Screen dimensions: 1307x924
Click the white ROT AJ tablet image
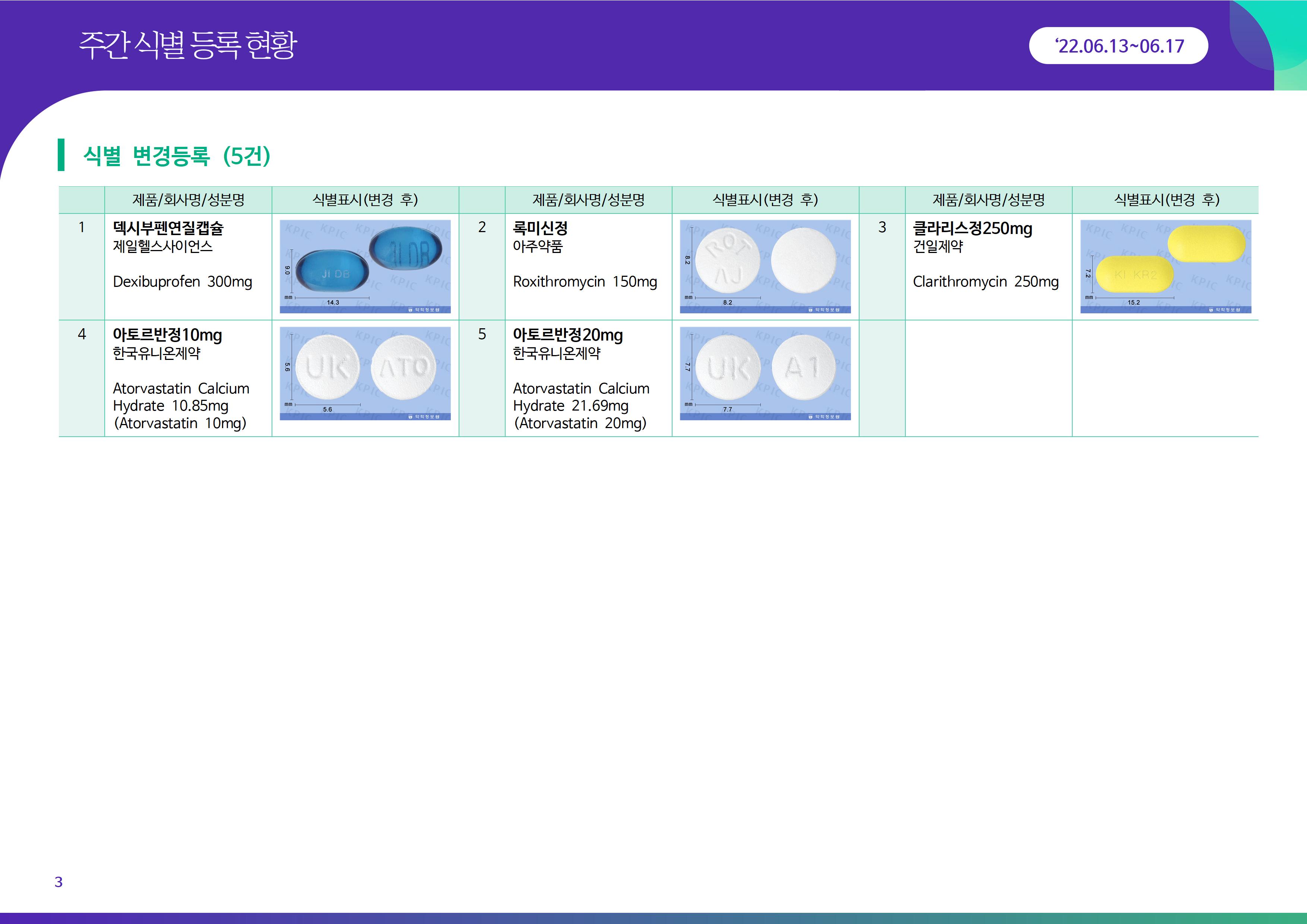point(765,266)
